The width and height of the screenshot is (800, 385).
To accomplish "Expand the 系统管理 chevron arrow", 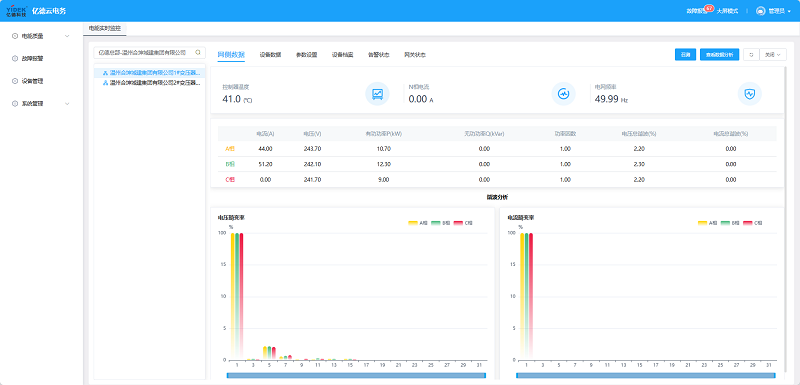I will [x=67, y=104].
